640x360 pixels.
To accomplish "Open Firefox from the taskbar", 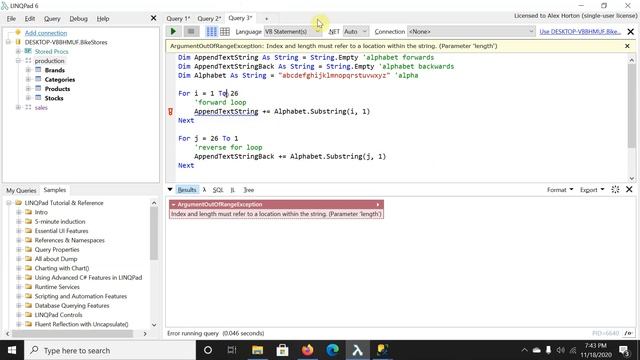I will 307,350.
